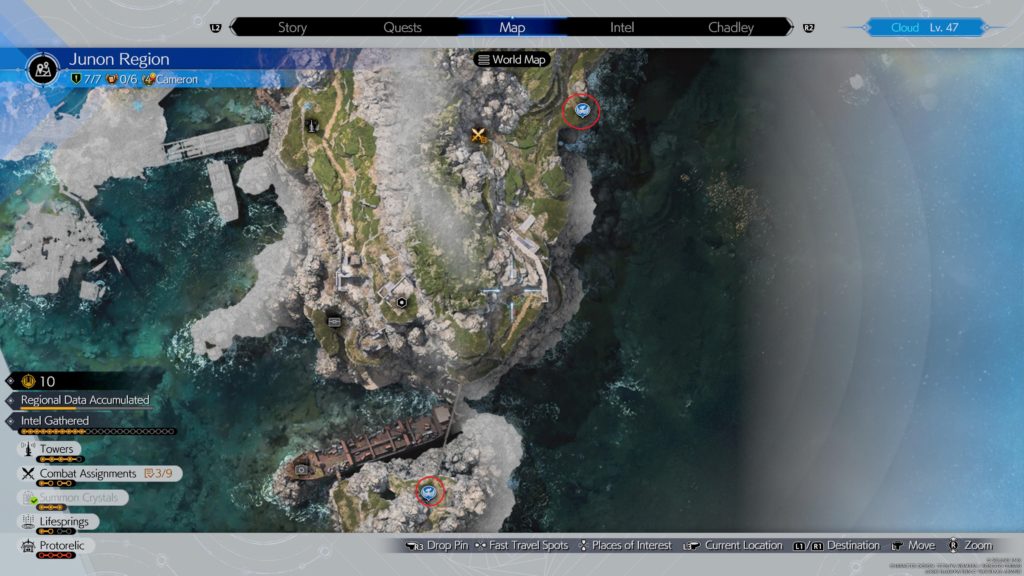Click the circled blue marker in the south
Screen dimensions: 1024x576
430,490
